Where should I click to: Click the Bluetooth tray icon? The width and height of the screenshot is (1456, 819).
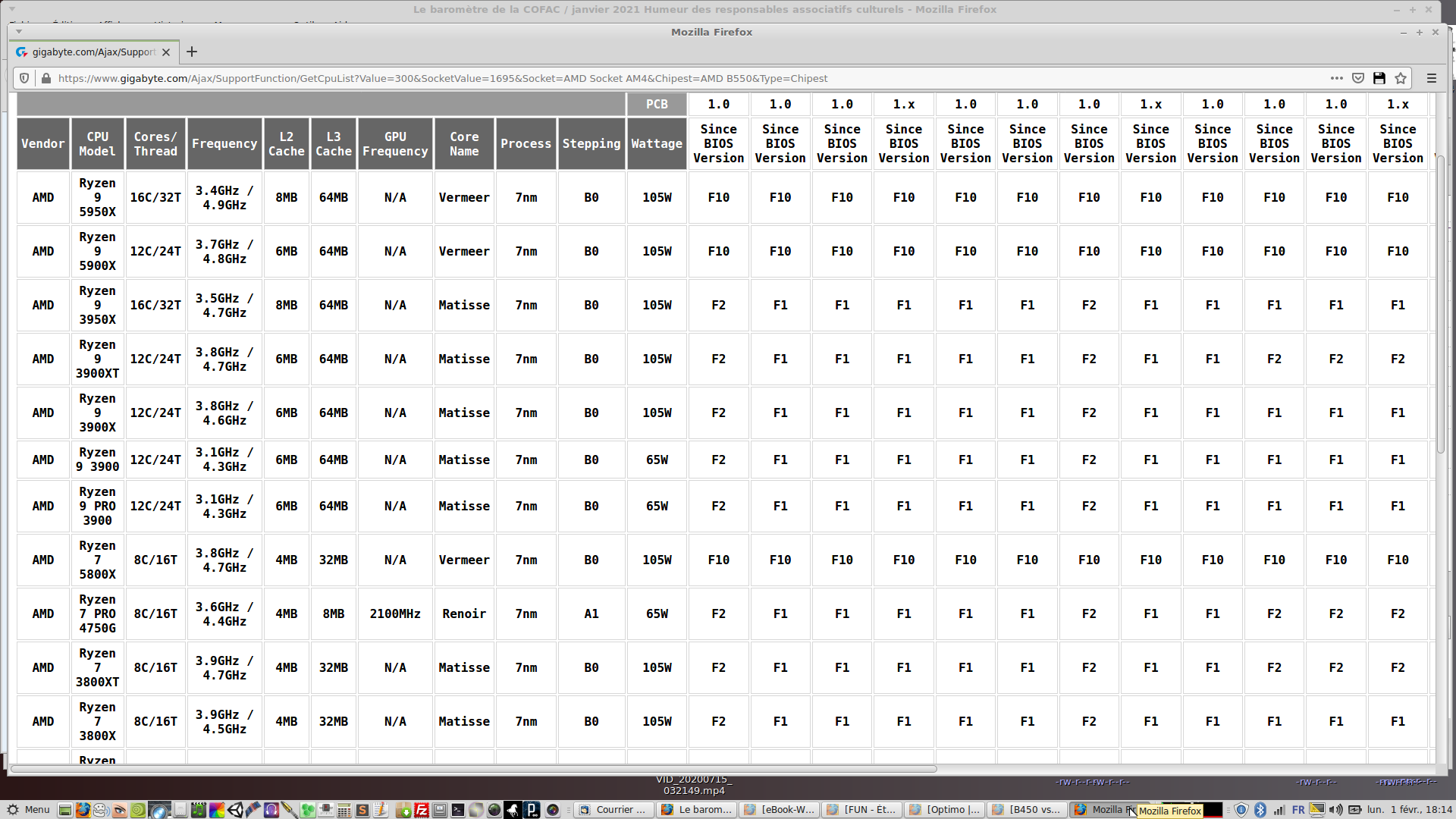pos(1260,810)
